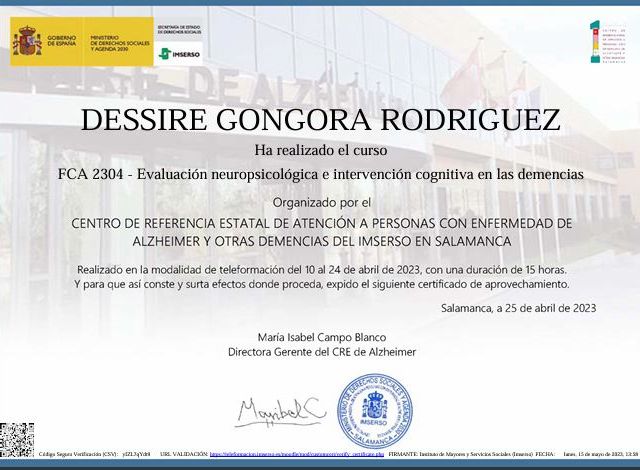
Task: Open the teleformacion.imserso.es validation URL link
Action: click(x=297, y=454)
